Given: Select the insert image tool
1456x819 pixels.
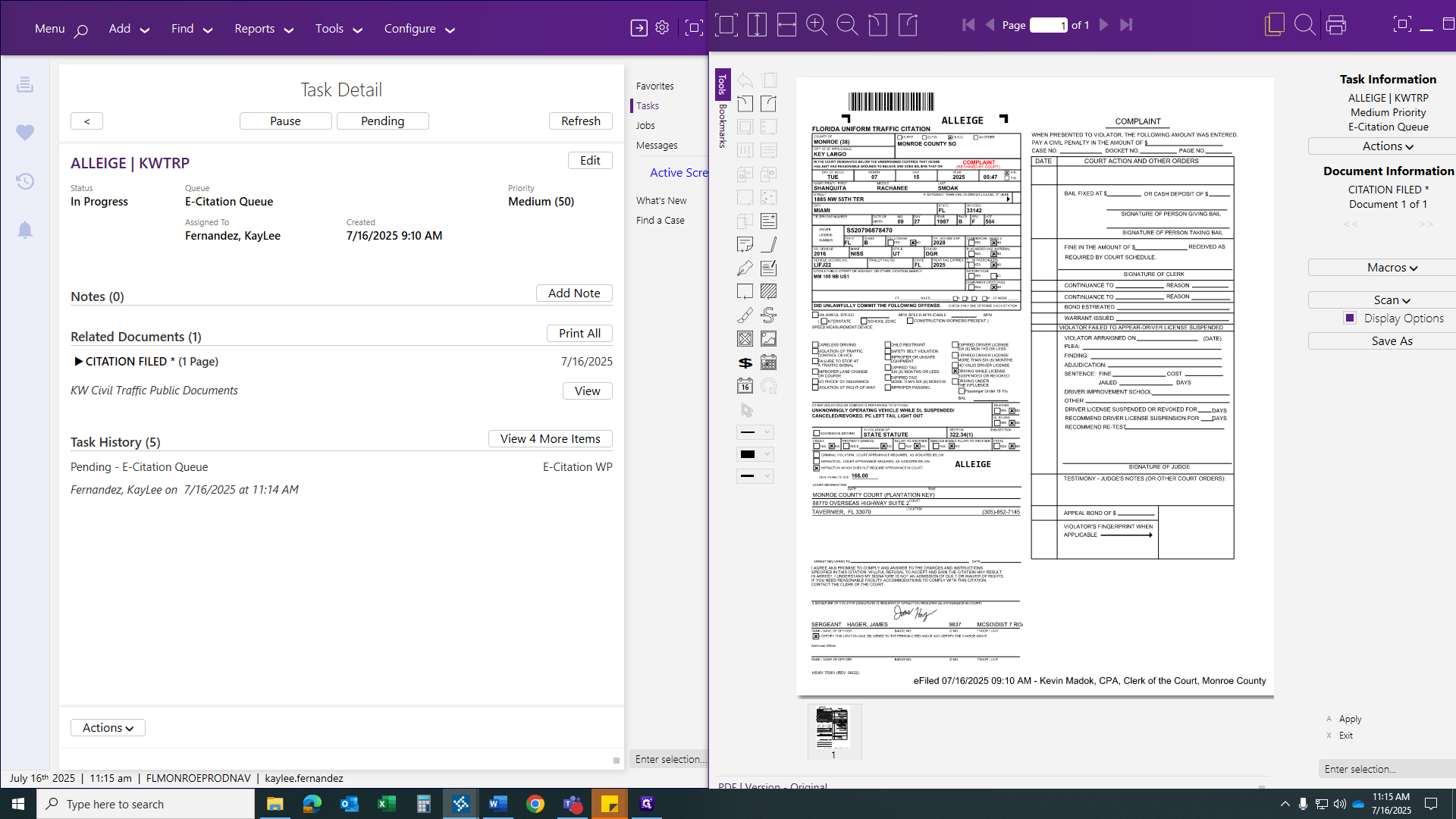Looking at the screenshot, I should click(x=768, y=339).
